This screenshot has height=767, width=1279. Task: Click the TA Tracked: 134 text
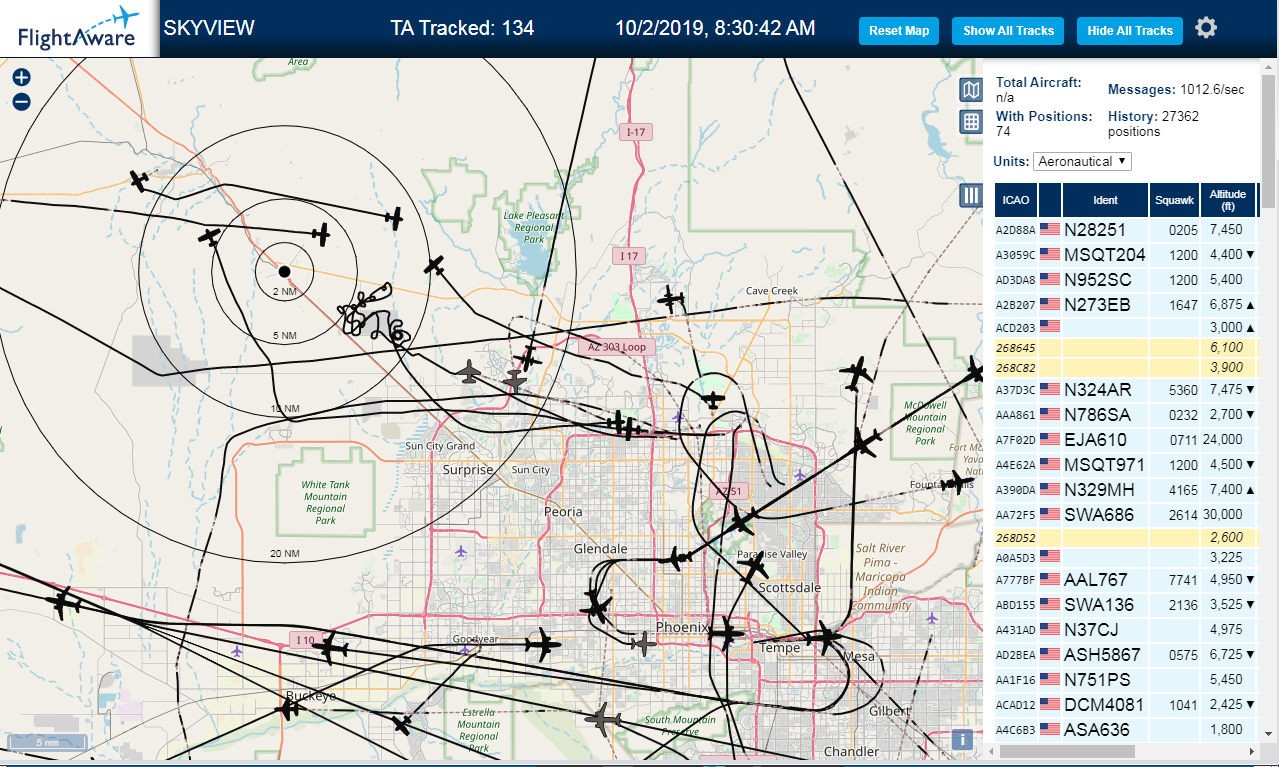click(x=462, y=28)
